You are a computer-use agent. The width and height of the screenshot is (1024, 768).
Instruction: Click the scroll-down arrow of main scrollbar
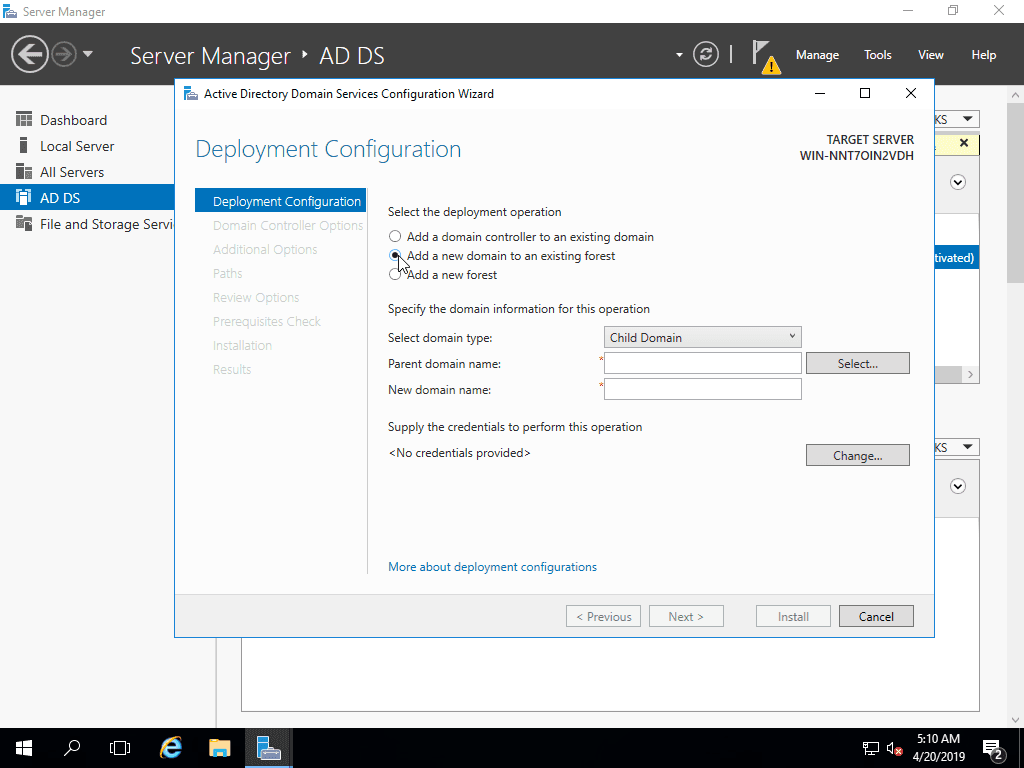point(1015,720)
